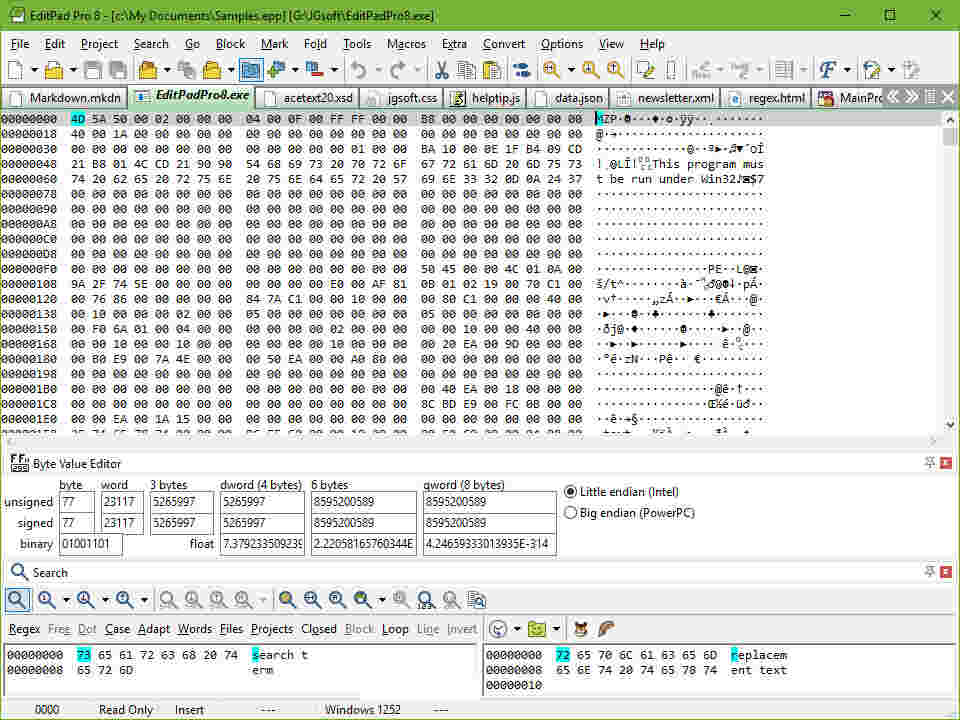Image resolution: width=960 pixels, height=720 pixels.
Task: Open the Macros menu
Action: [406, 44]
